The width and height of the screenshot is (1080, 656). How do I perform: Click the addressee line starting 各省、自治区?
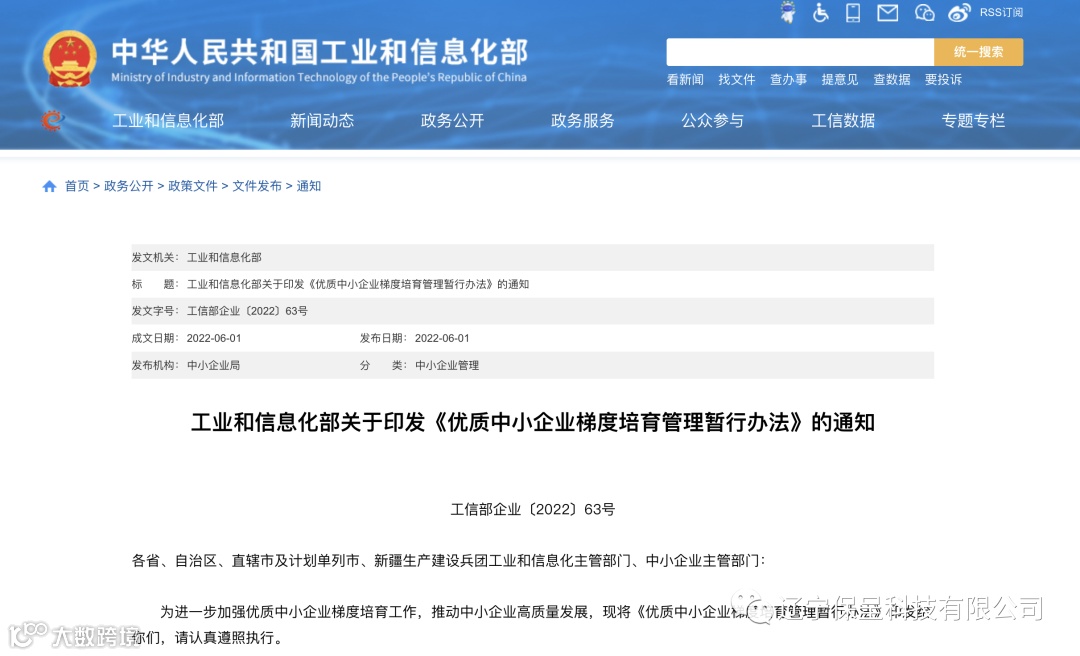(x=448, y=561)
